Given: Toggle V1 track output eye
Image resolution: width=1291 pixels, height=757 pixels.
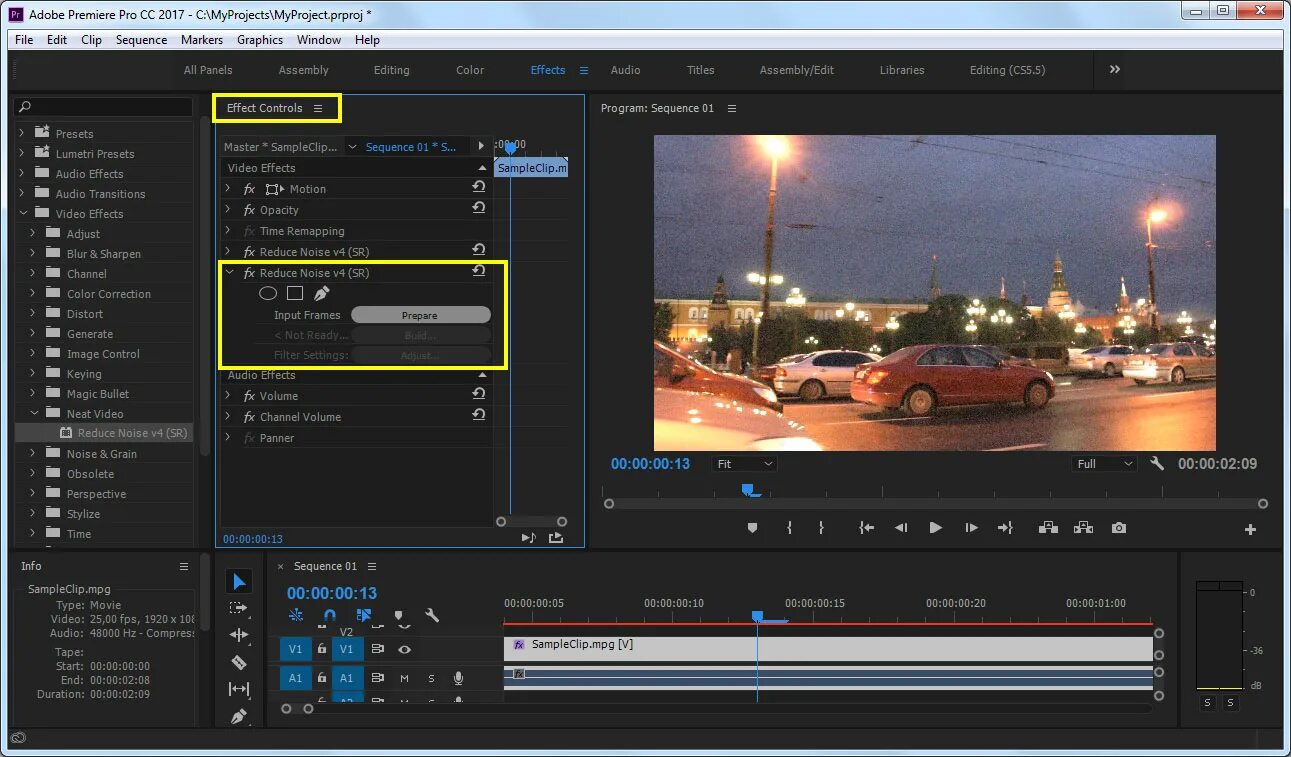Looking at the screenshot, I should tap(404, 649).
